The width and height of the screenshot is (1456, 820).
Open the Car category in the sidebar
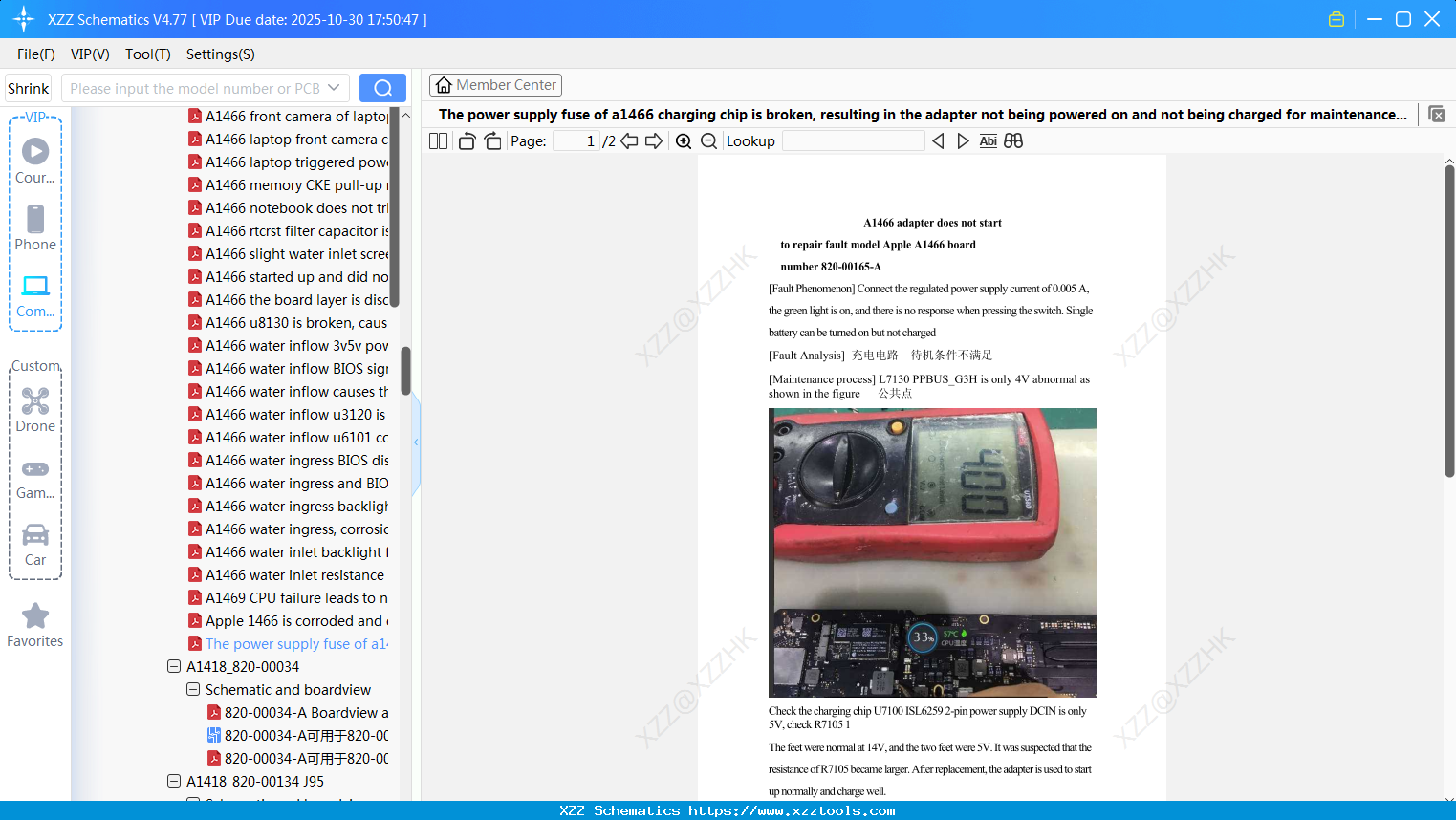pyautogui.click(x=35, y=545)
